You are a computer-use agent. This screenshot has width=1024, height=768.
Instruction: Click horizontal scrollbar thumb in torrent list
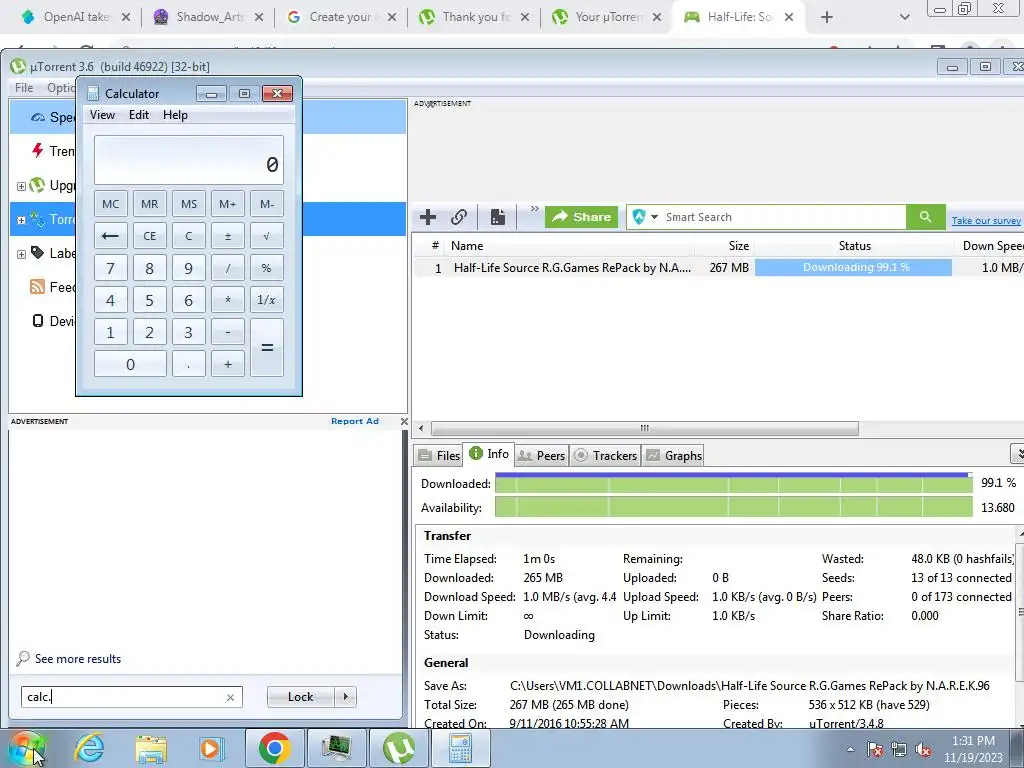coord(645,428)
